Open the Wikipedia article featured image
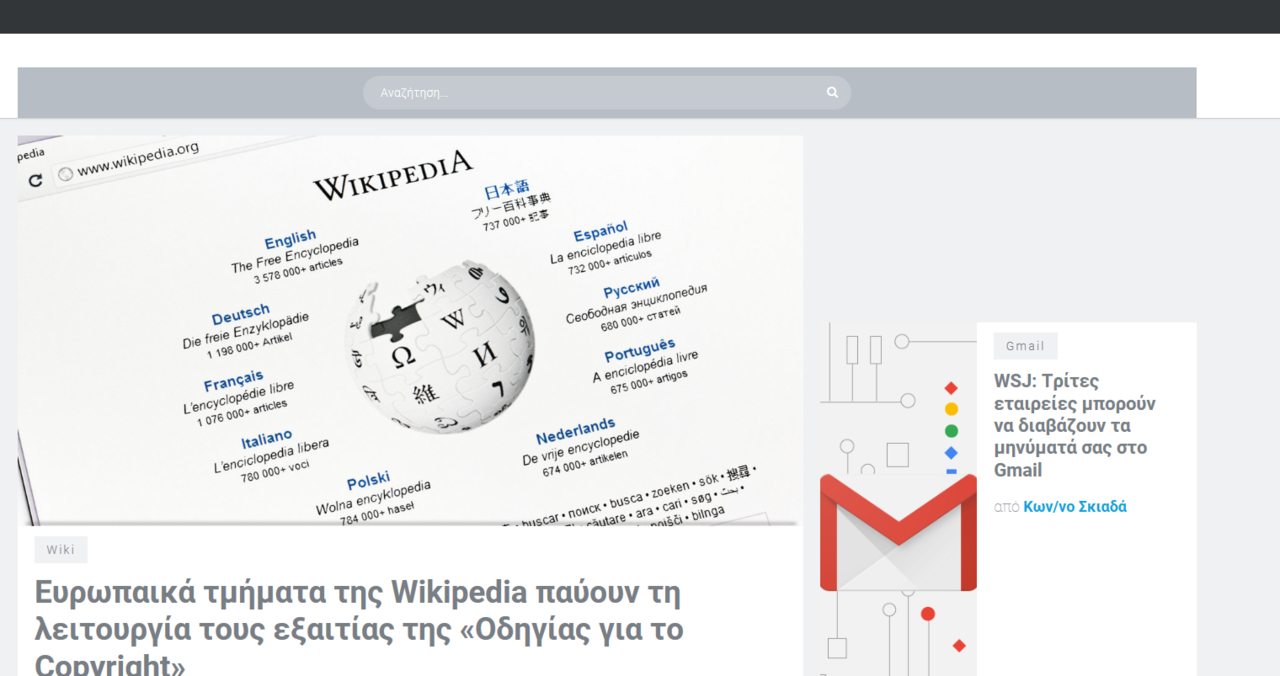Image resolution: width=1280 pixels, height=676 pixels. 410,331
